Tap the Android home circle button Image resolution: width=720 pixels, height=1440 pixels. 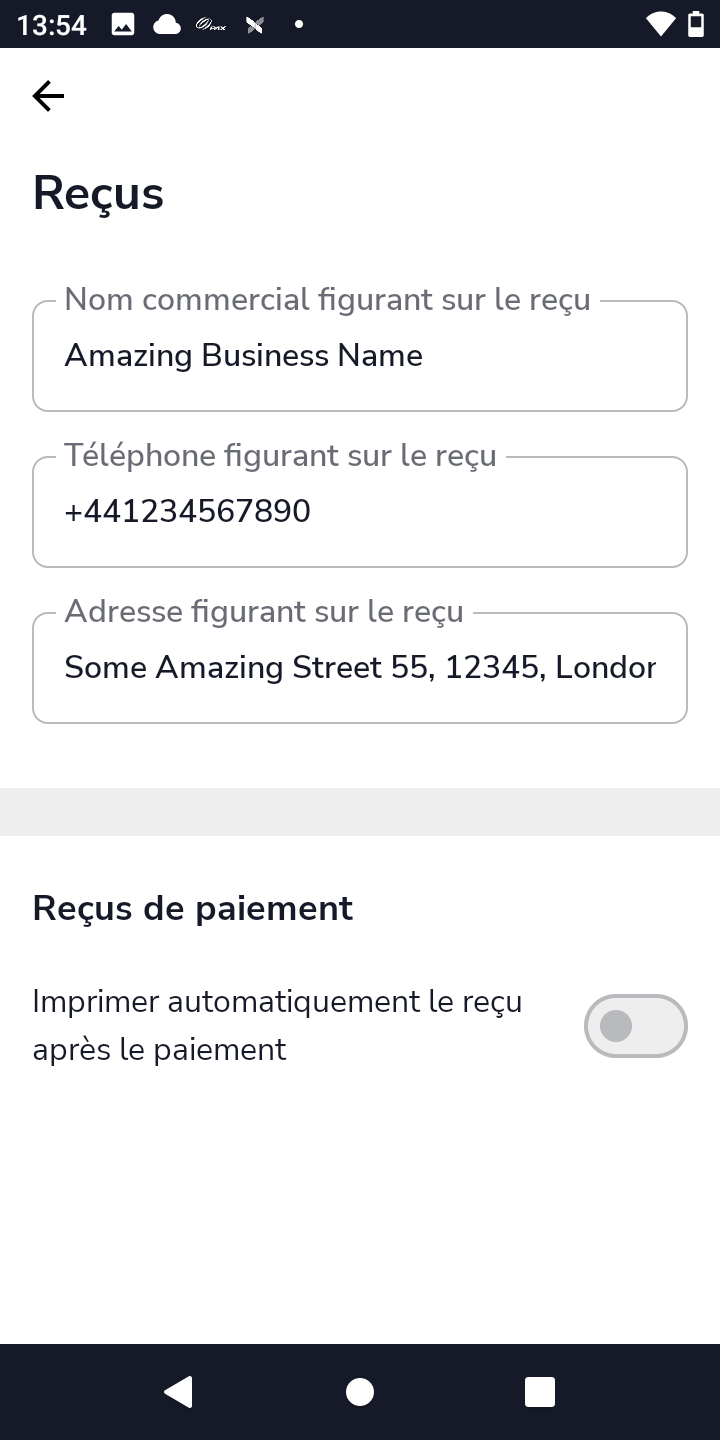point(360,1392)
